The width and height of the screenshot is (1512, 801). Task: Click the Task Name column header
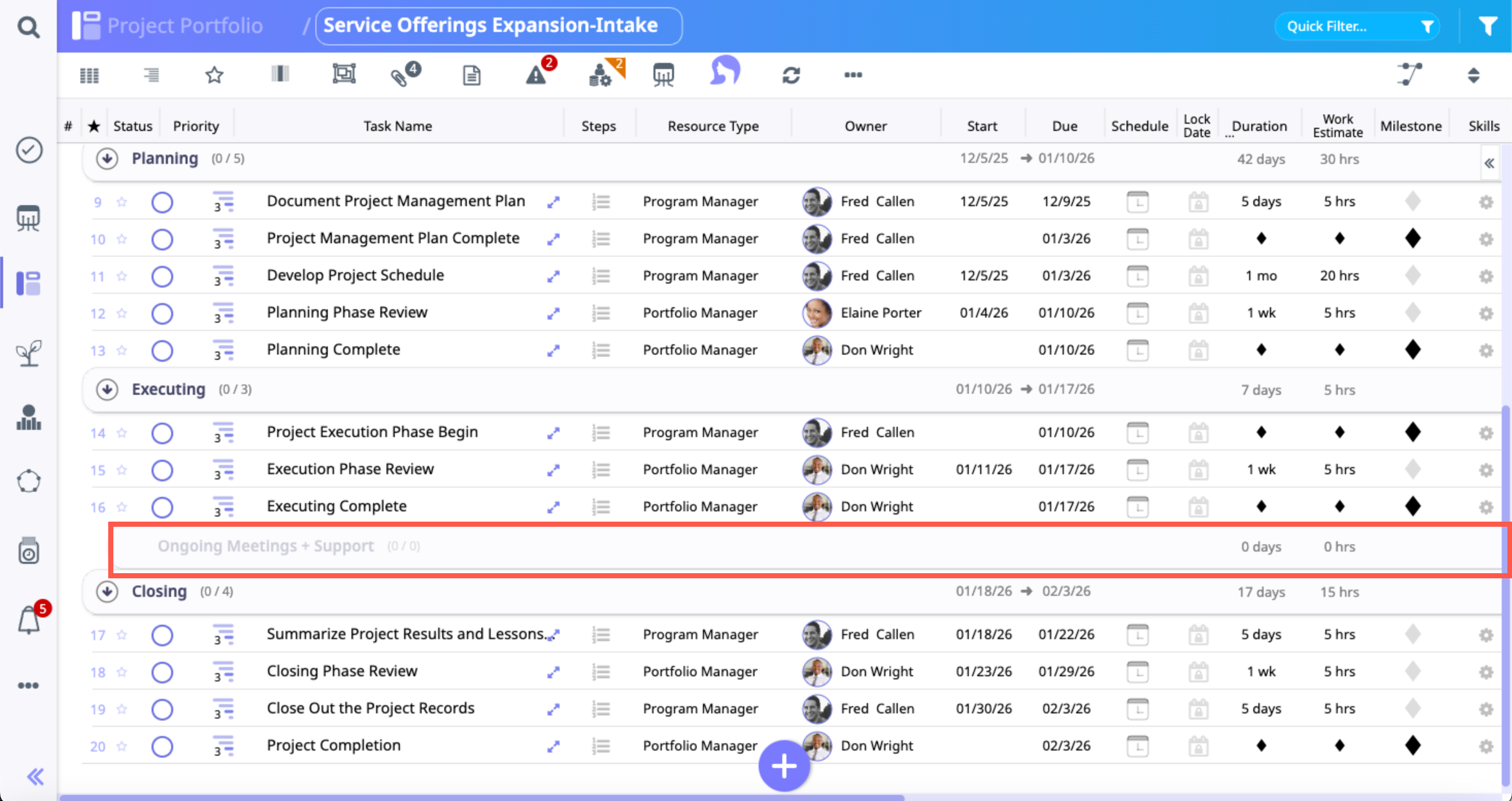pyautogui.click(x=397, y=126)
